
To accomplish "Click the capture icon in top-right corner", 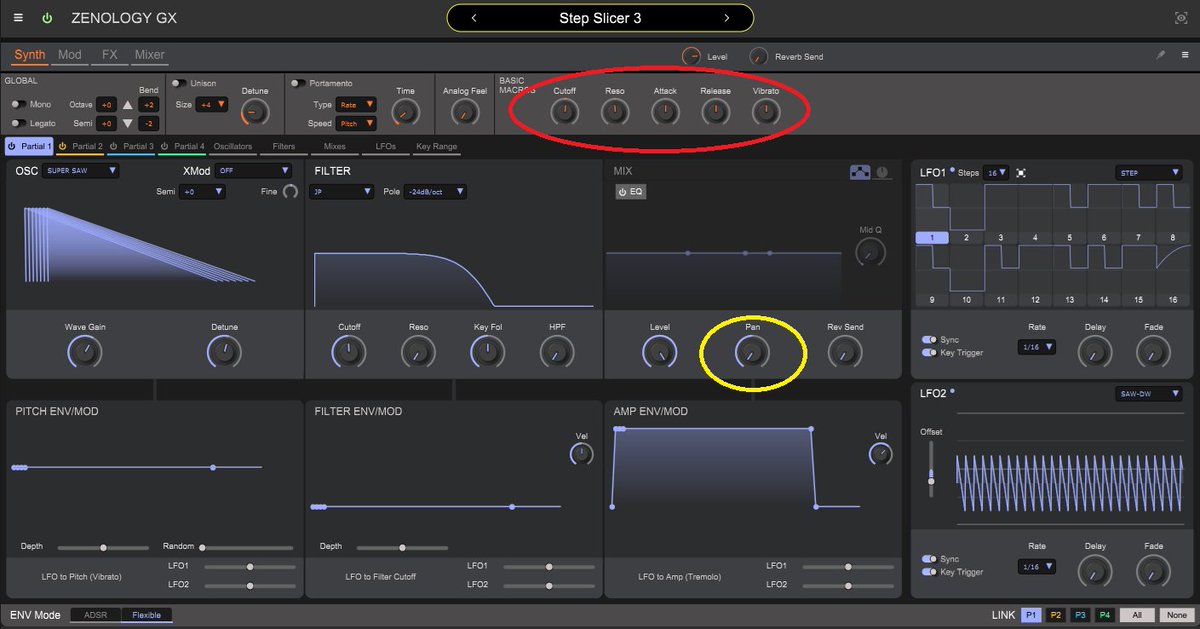I will (1181, 18).
